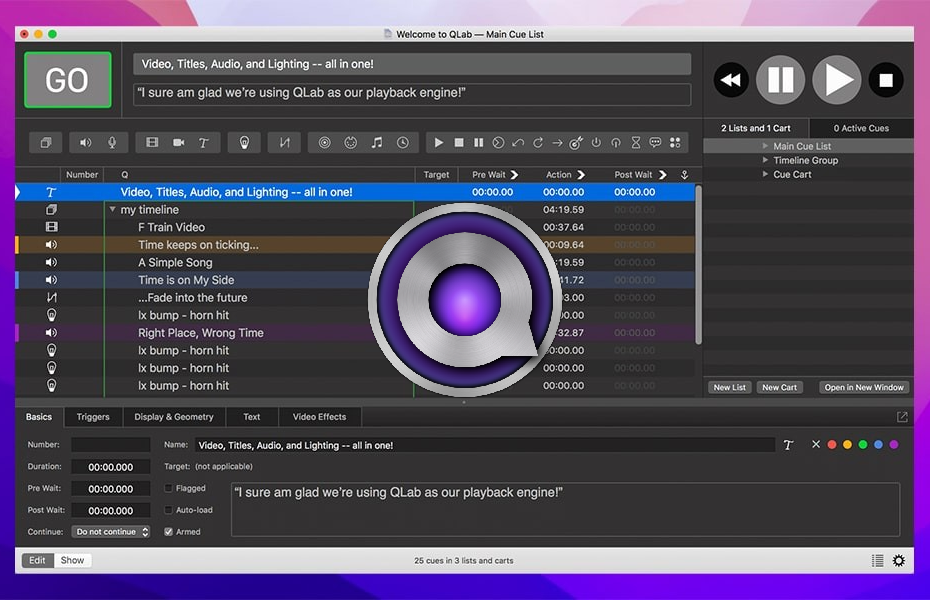
Task: Add a Text cue from the toolbar
Action: click(203, 143)
